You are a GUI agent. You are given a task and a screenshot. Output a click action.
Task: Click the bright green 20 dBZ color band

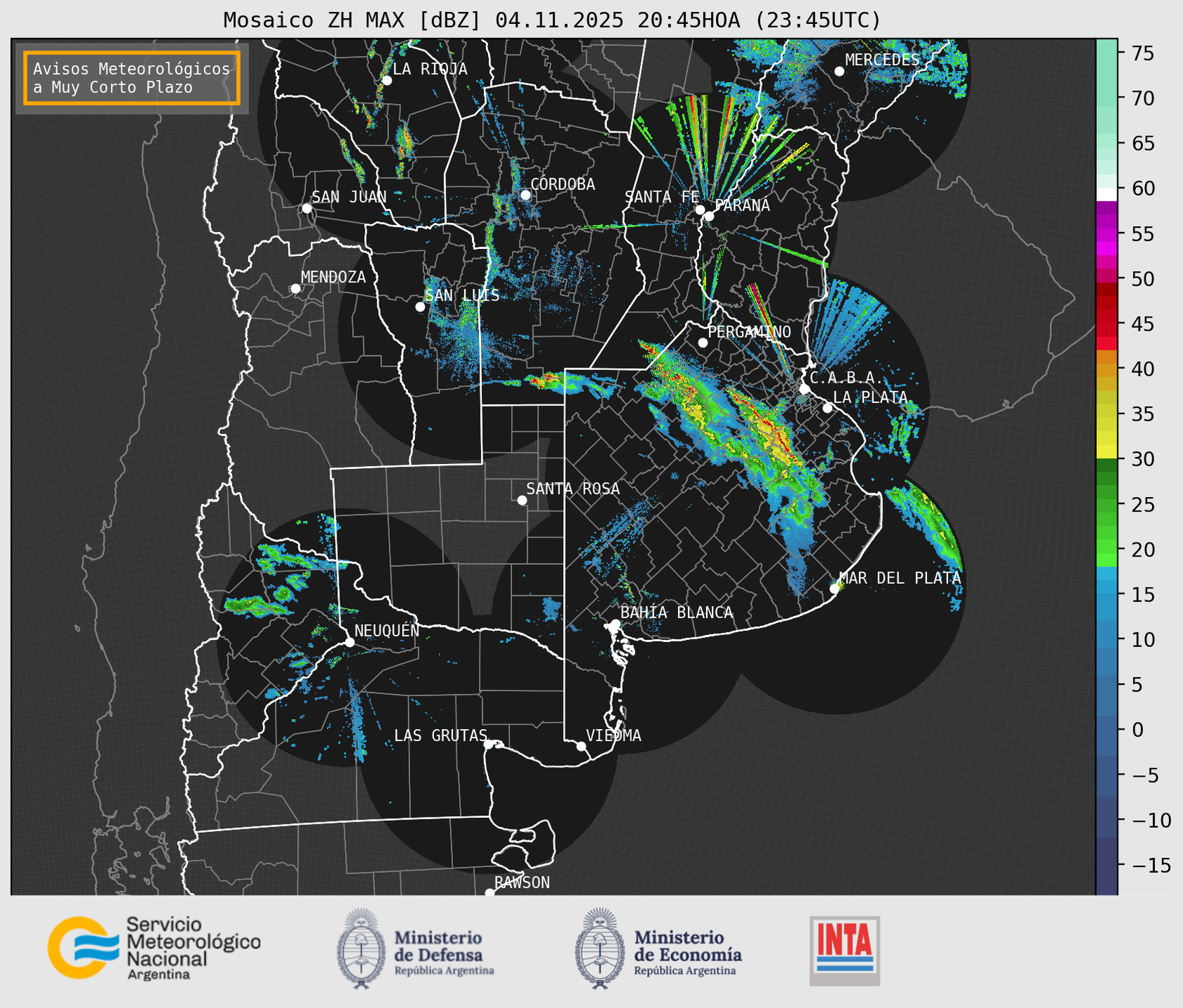tap(1107, 547)
